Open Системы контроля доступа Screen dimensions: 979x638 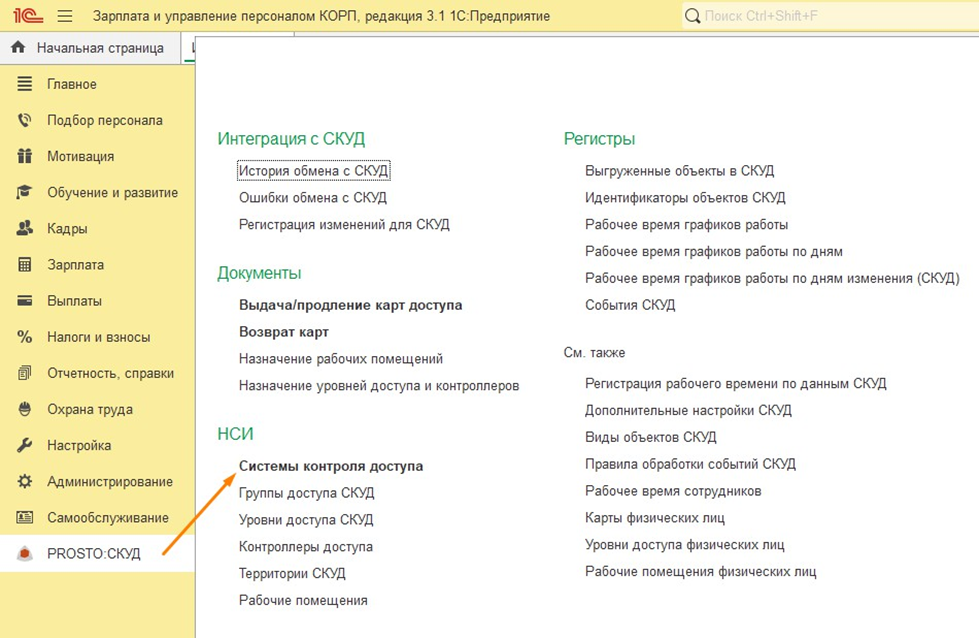[331, 466]
